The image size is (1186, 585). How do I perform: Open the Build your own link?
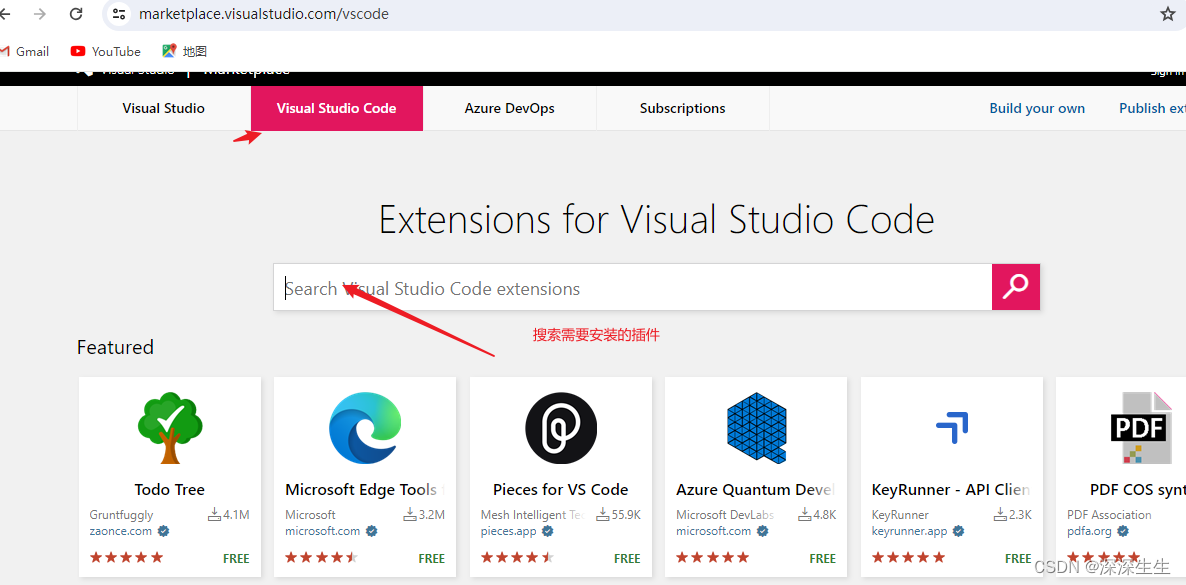[1037, 108]
